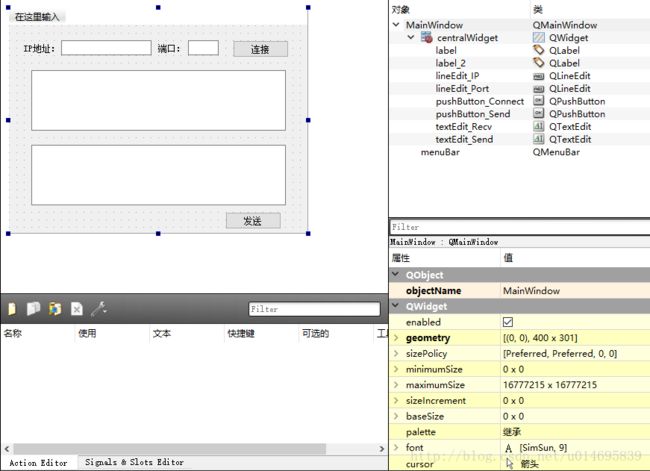The width and height of the screenshot is (650, 471).
Task: Select lineEdit_IP in the object tree
Action: click(x=457, y=76)
